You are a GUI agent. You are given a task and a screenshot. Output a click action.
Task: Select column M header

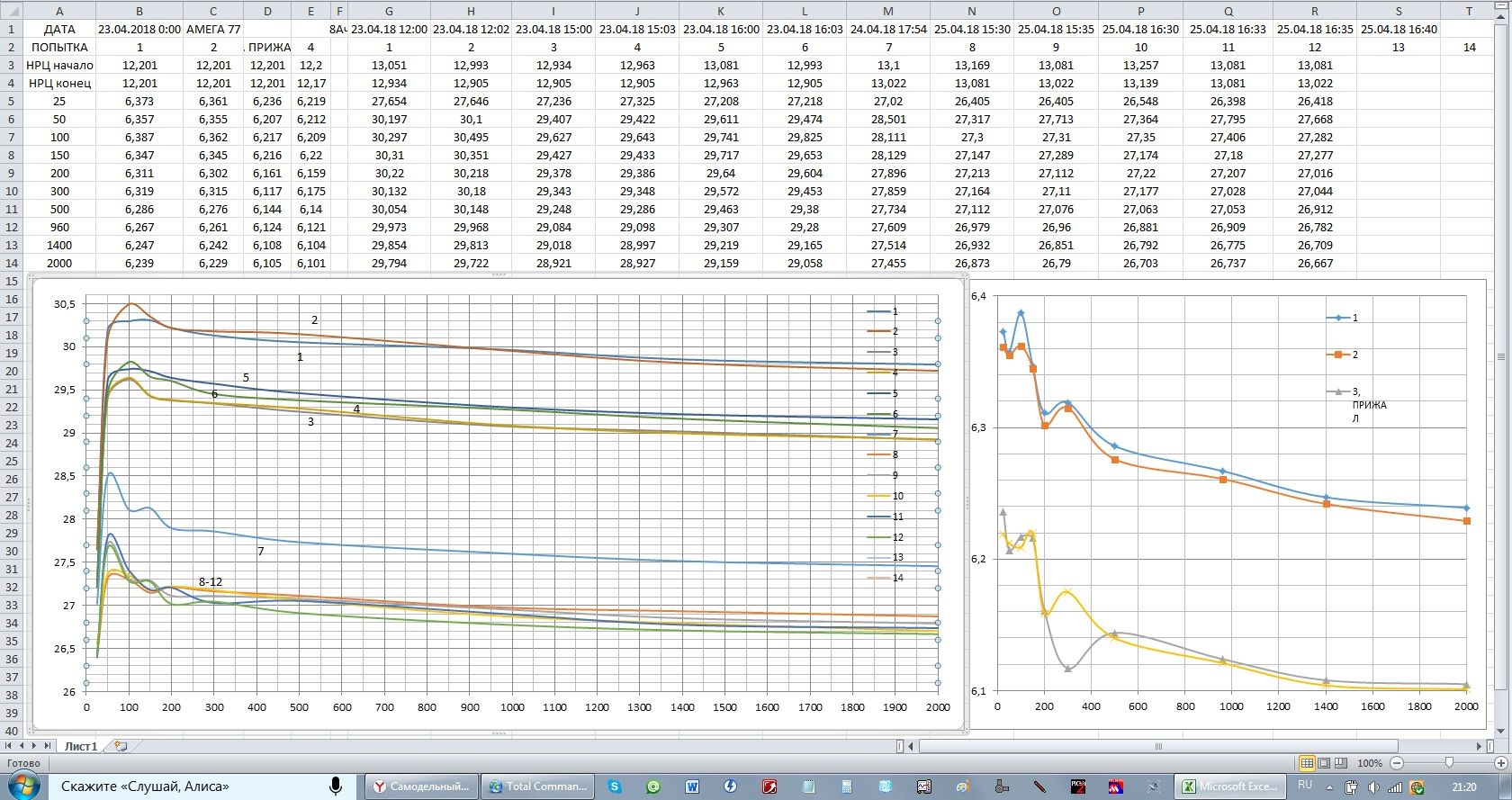[x=888, y=11]
